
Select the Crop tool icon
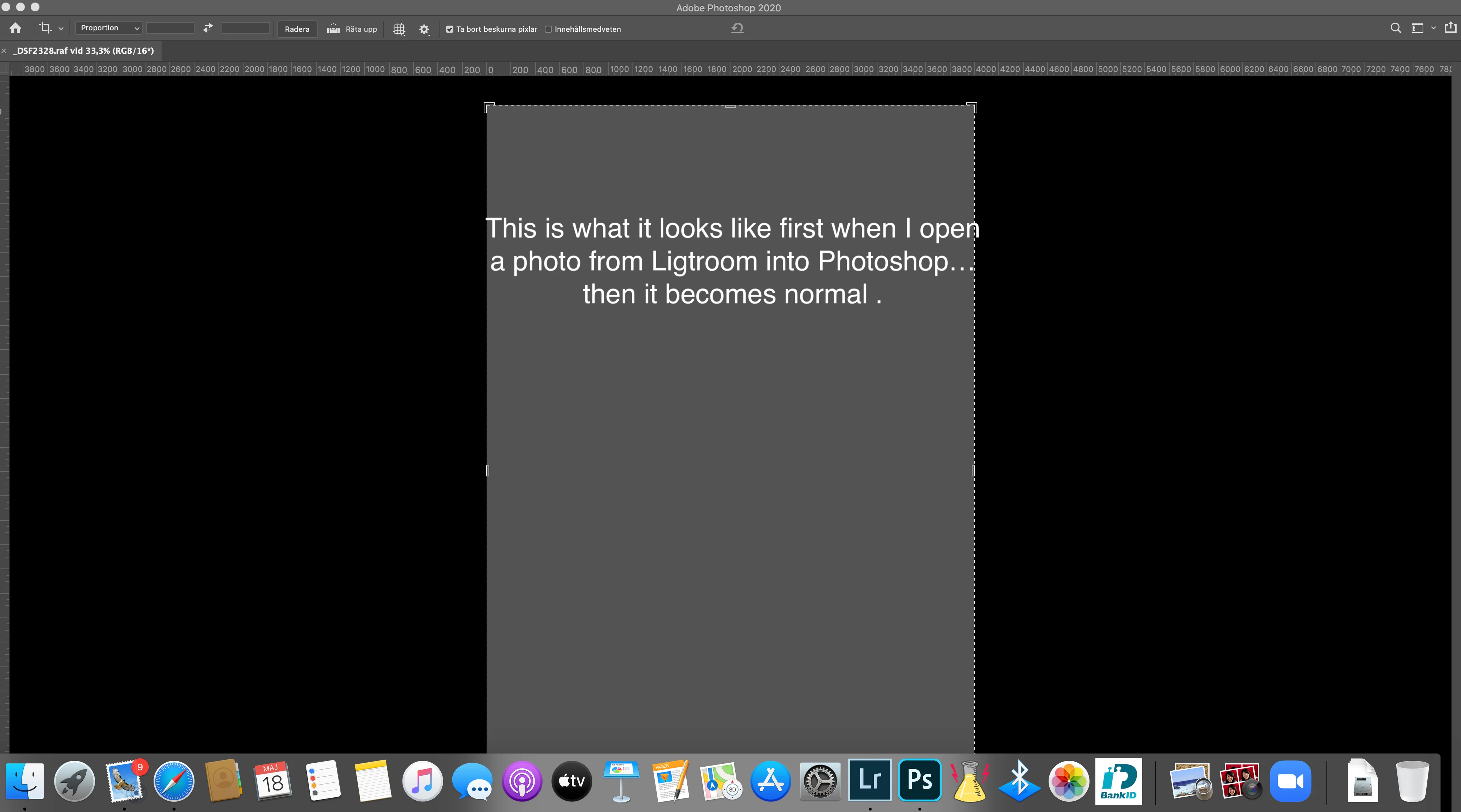click(x=45, y=28)
